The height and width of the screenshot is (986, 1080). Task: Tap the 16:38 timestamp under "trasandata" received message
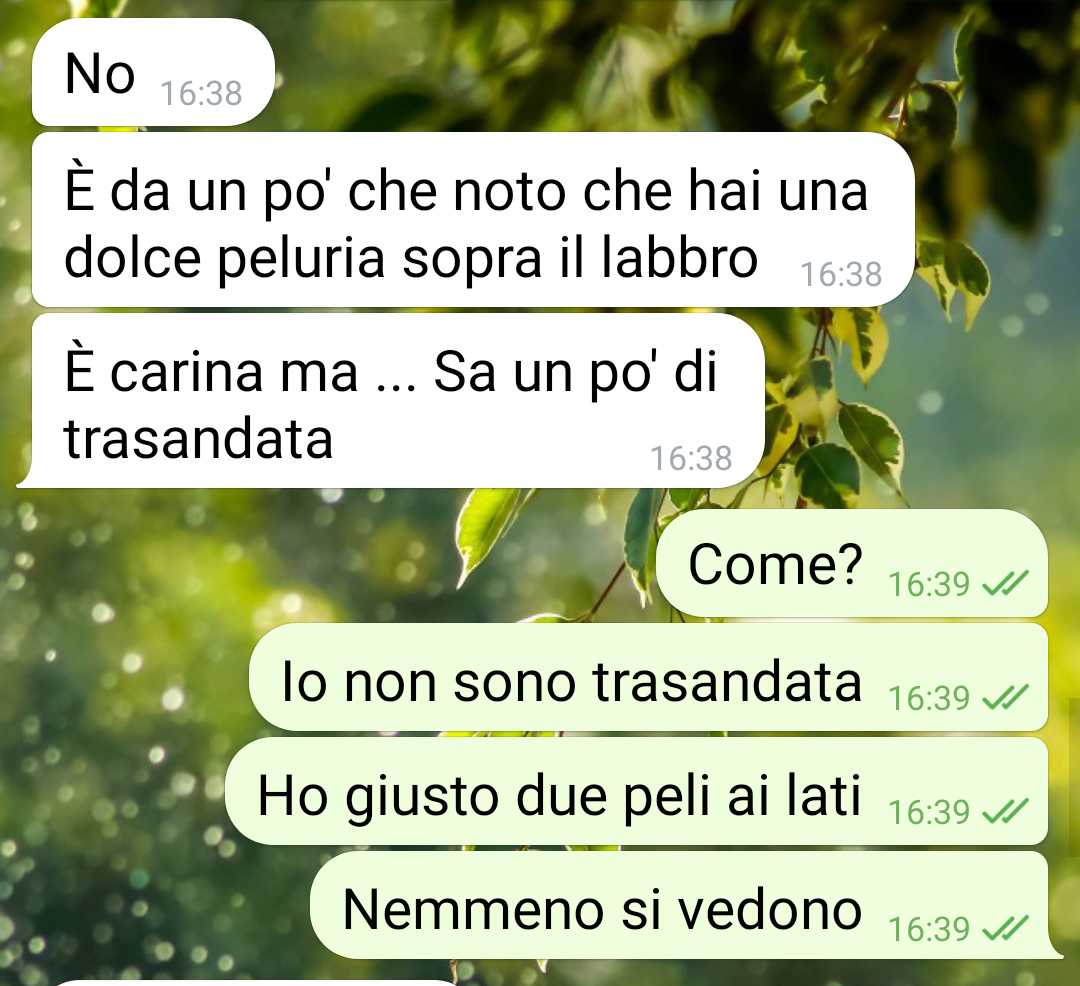tap(691, 458)
